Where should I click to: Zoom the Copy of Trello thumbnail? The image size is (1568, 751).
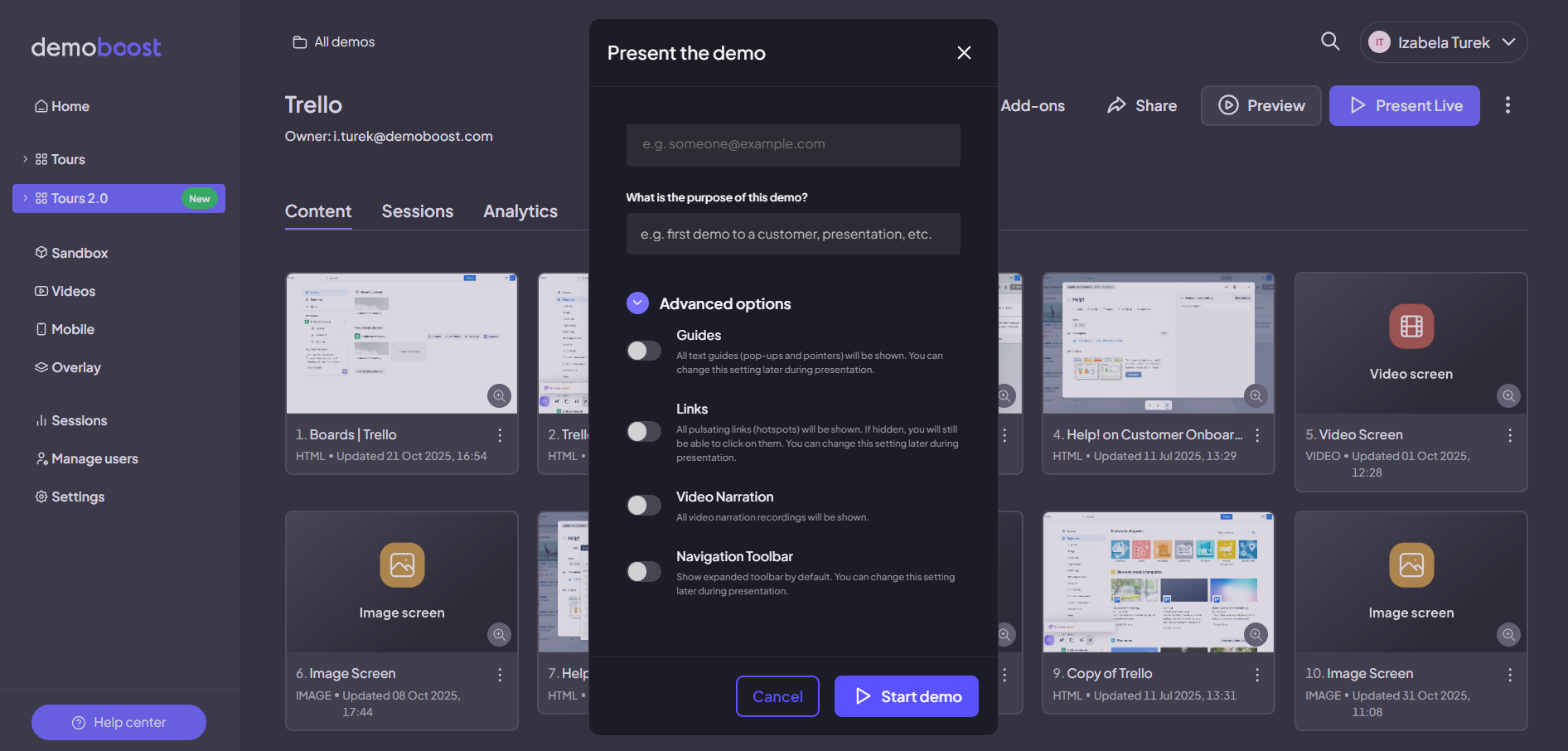(1256, 635)
